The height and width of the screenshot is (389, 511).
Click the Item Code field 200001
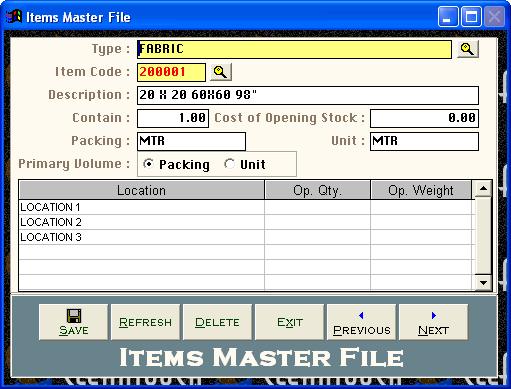[x=171, y=72]
